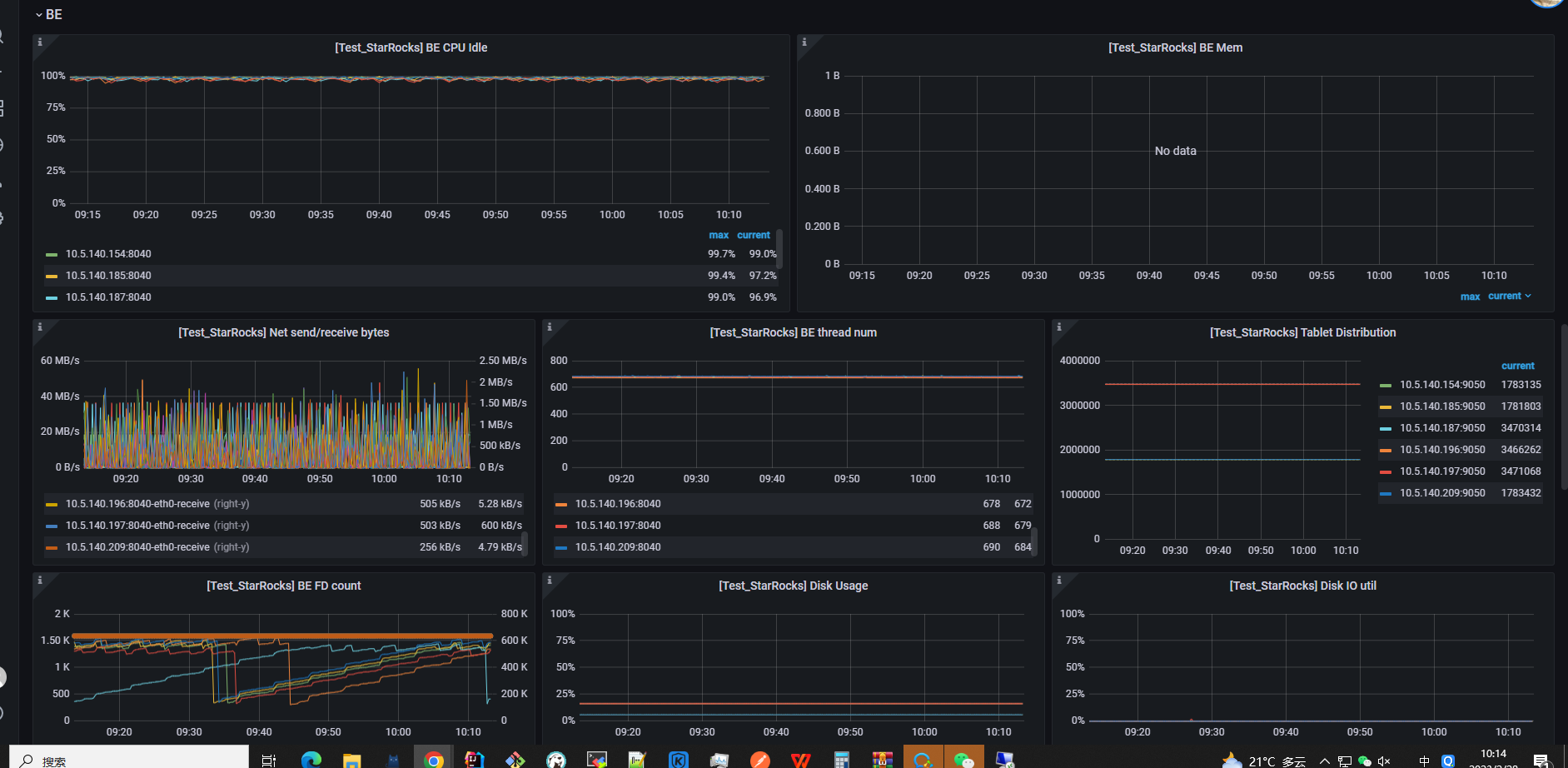Open WPS Office from the taskbar
This screenshot has height=768, width=1568.
click(800, 760)
